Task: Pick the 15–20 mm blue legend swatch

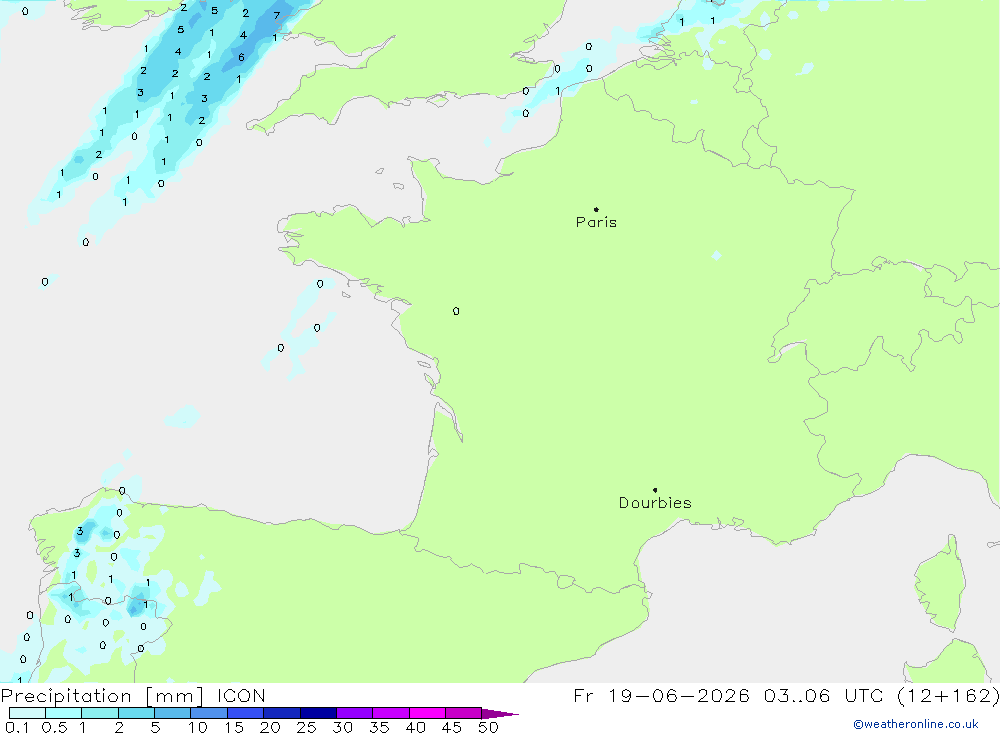Action: (246, 713)
